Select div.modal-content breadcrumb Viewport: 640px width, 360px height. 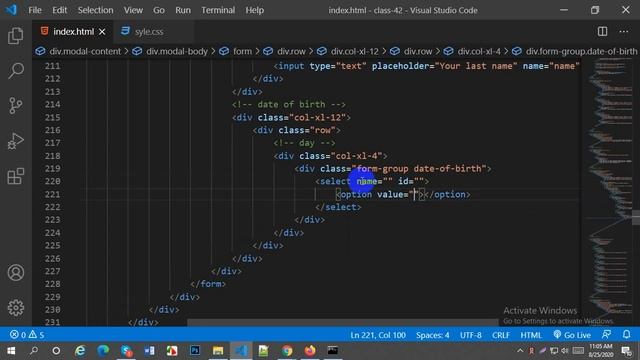coord(85,51)
